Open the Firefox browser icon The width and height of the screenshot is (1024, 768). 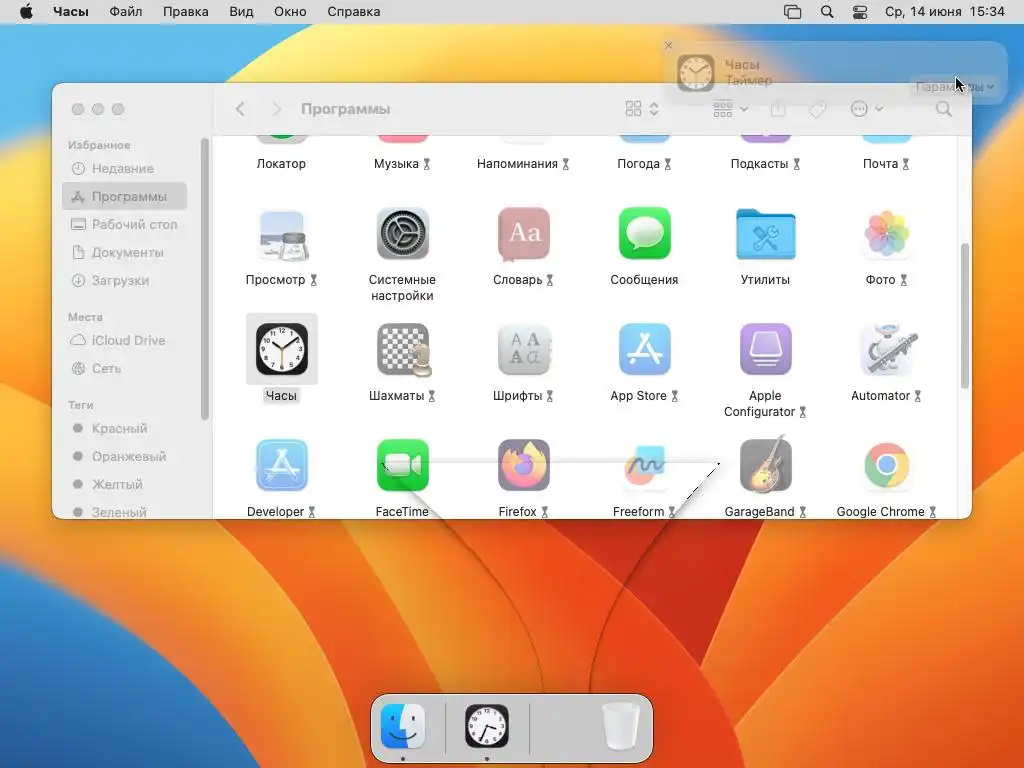point(524,465)
